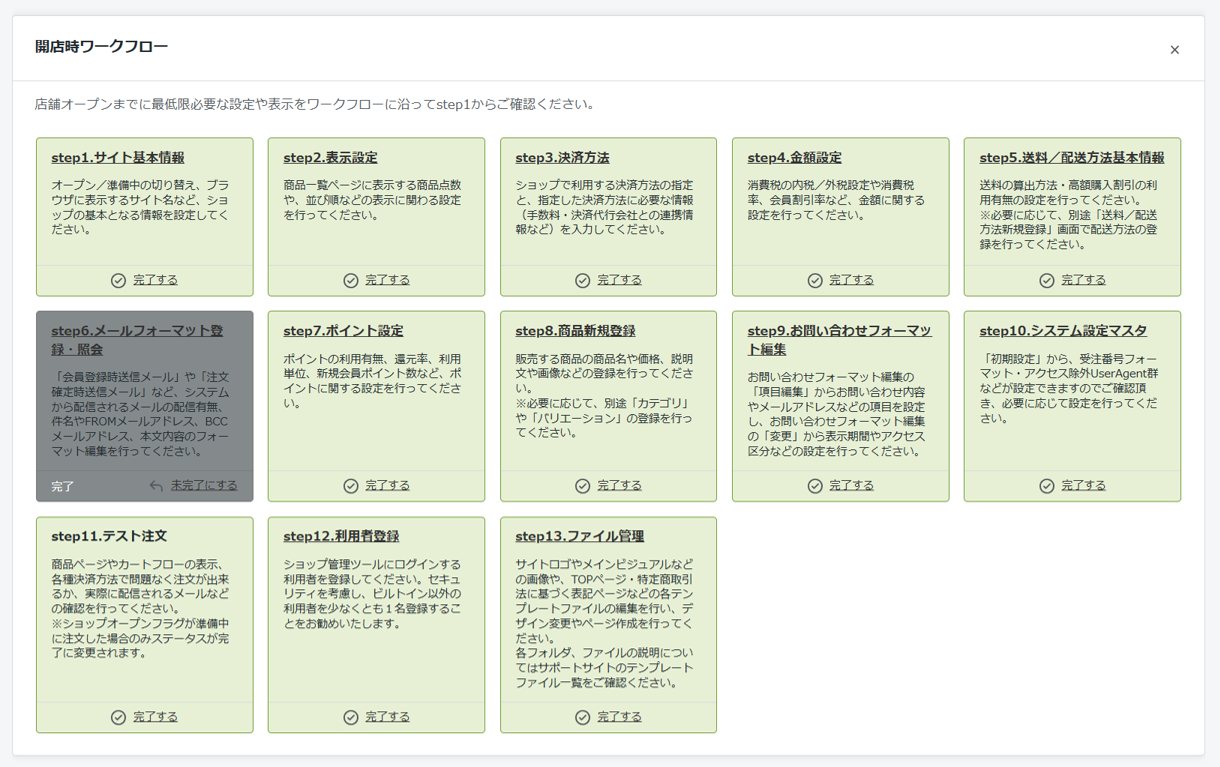Viewport: 1220px width, 767px height.
Task: Click the checkmark icon in step10 card
Action: coord(1047,486)
